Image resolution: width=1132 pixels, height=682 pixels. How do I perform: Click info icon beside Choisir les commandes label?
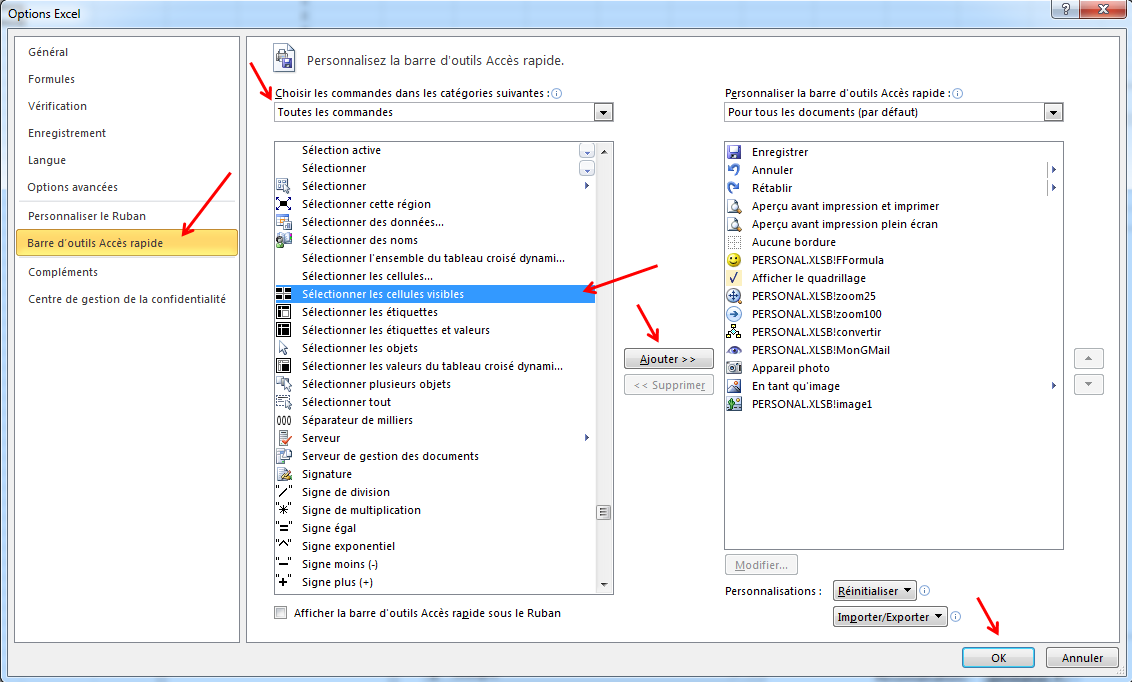pyautogui.click(x=557, y=93)
